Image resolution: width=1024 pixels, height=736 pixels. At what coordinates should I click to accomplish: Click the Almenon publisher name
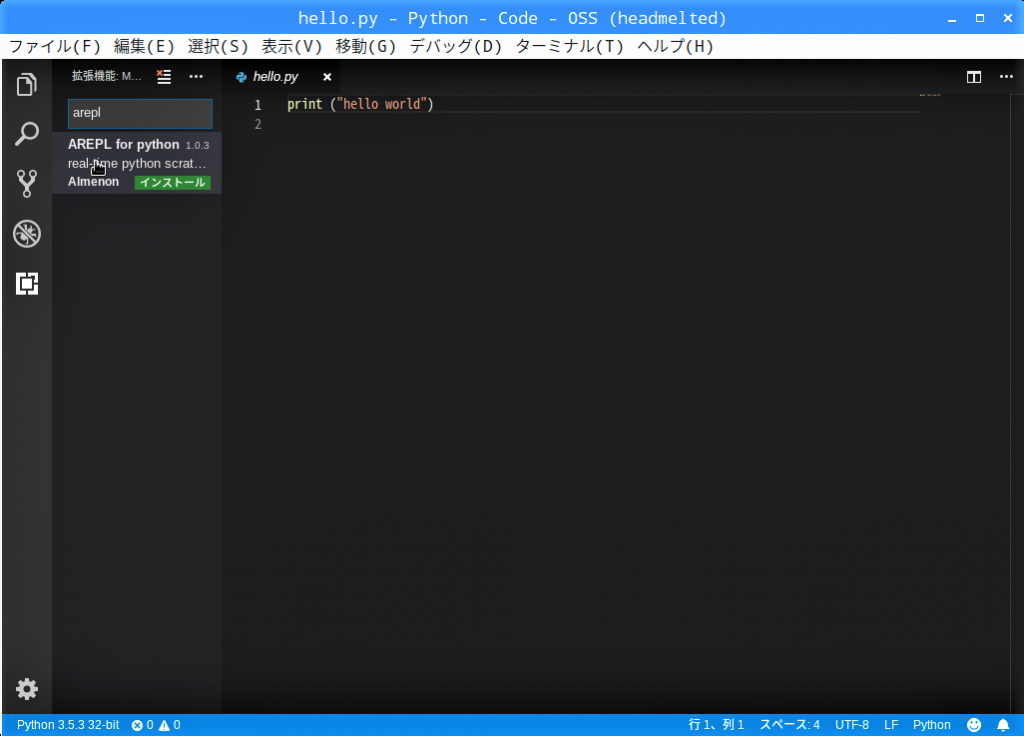[93, 182]
